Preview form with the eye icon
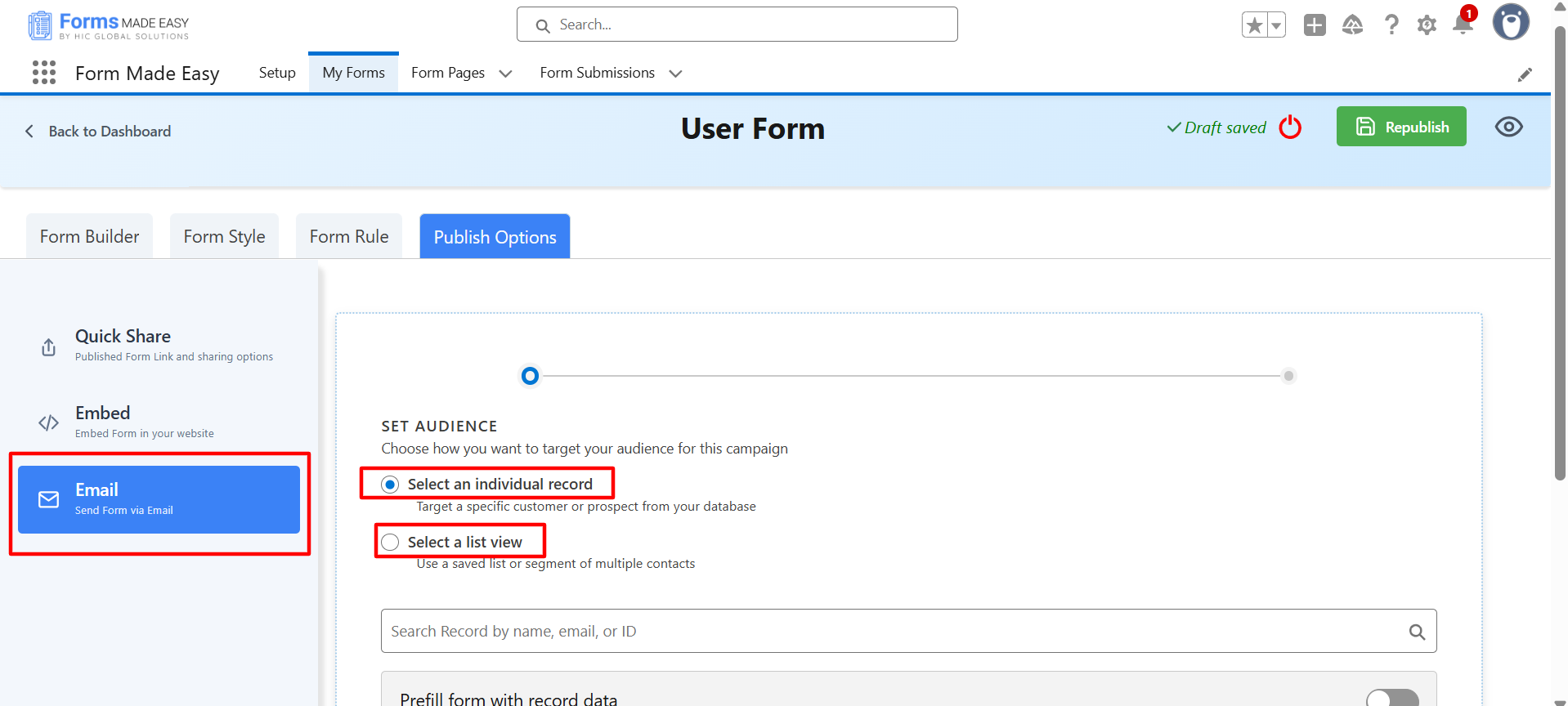 (x=1508, y=127)
